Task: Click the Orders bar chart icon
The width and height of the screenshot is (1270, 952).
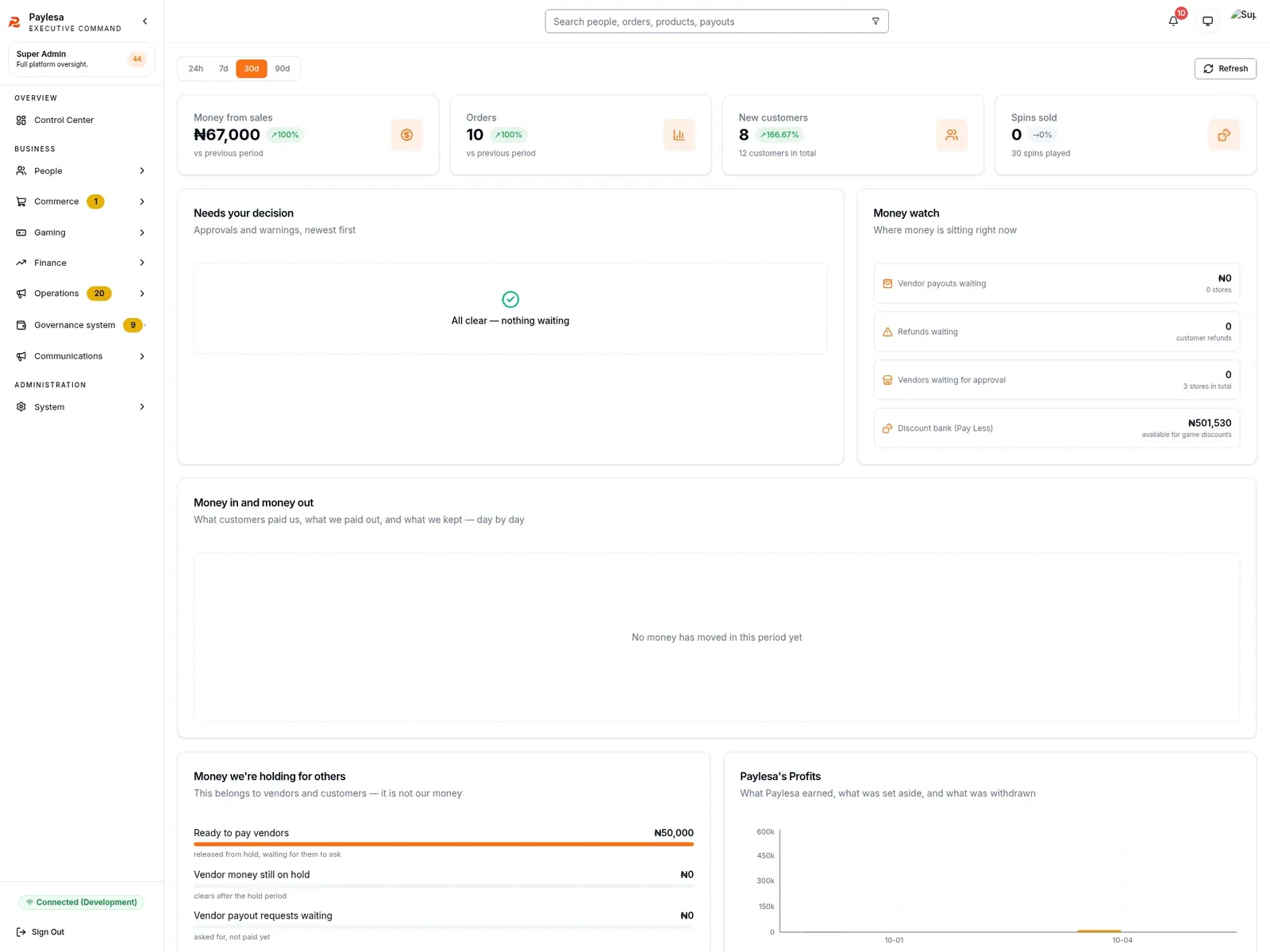Action: pyautogui.click(x=679, y=135)
